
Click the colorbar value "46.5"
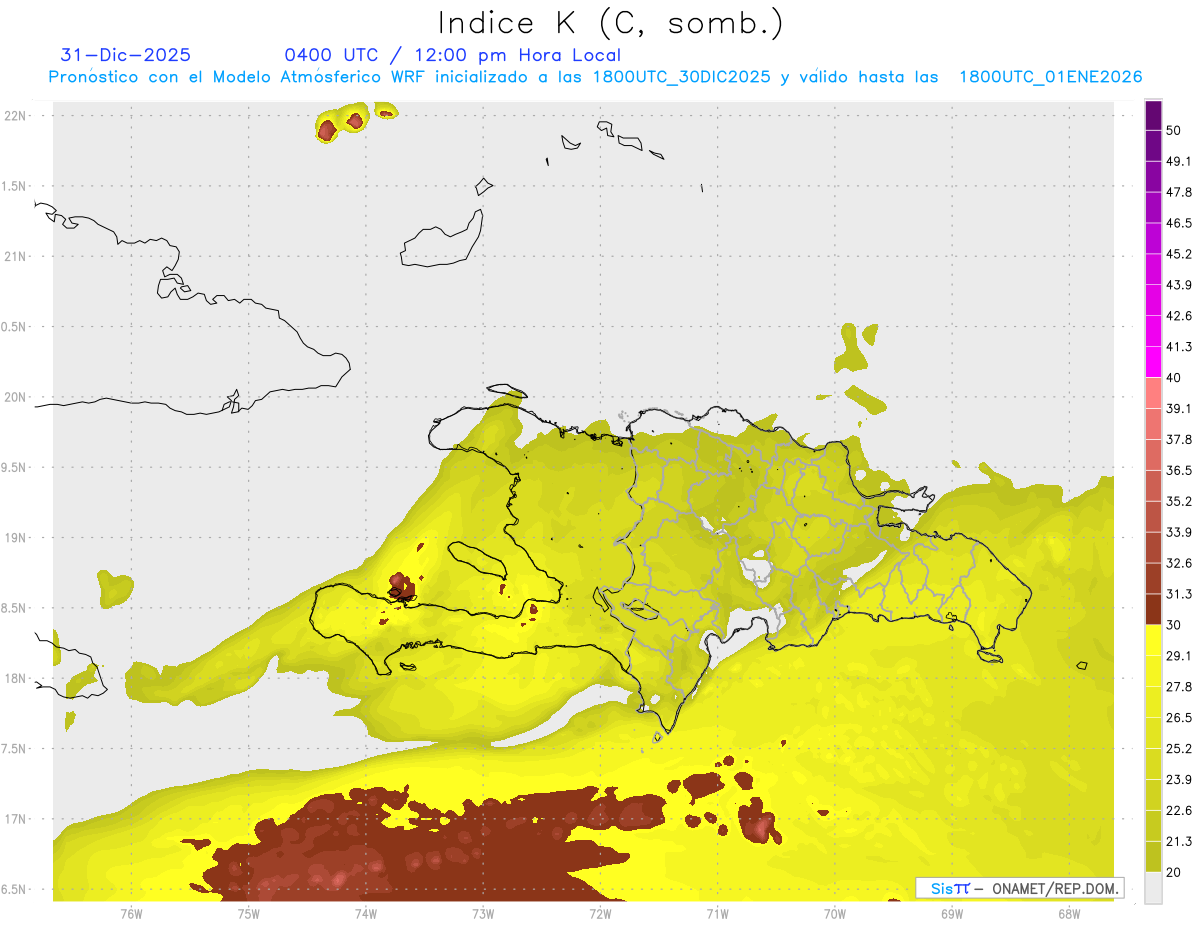(x=1179, y=223)
